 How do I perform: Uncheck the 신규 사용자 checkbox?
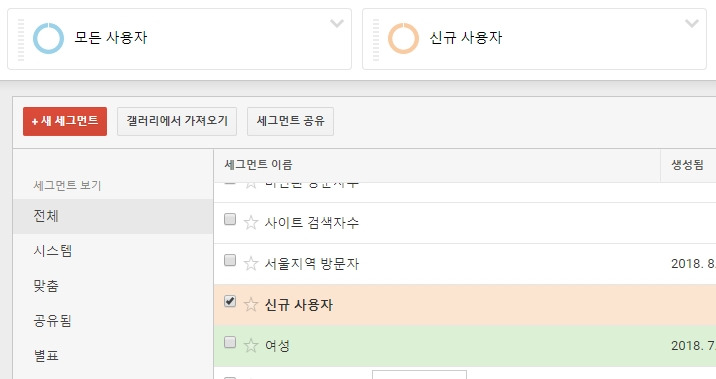230,301
